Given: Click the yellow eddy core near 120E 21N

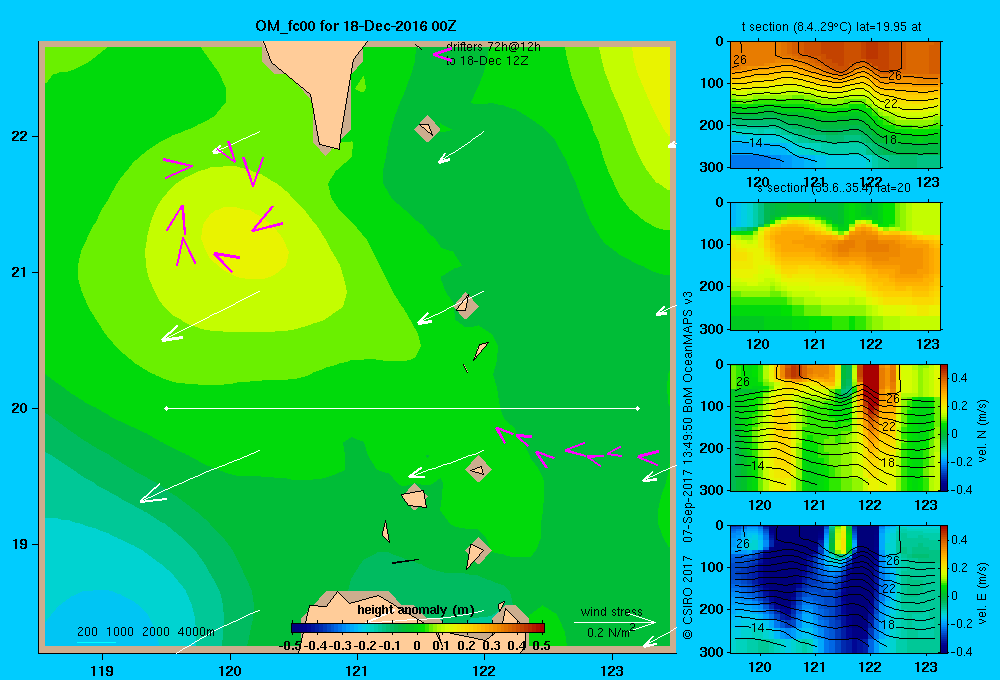Looking at the screenshot, I should (x=244, y=242).
